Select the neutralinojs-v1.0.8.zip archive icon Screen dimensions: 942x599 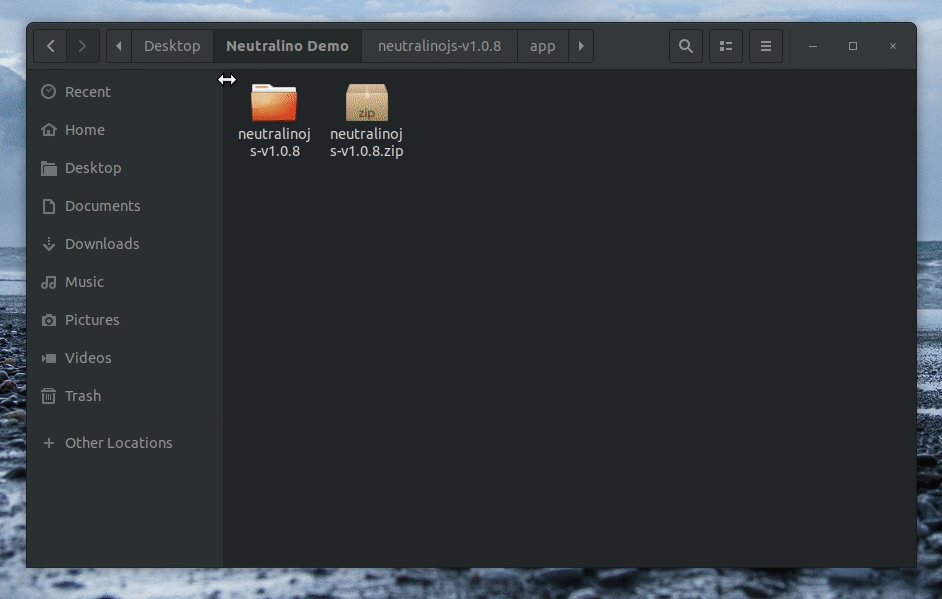[366, 103]
